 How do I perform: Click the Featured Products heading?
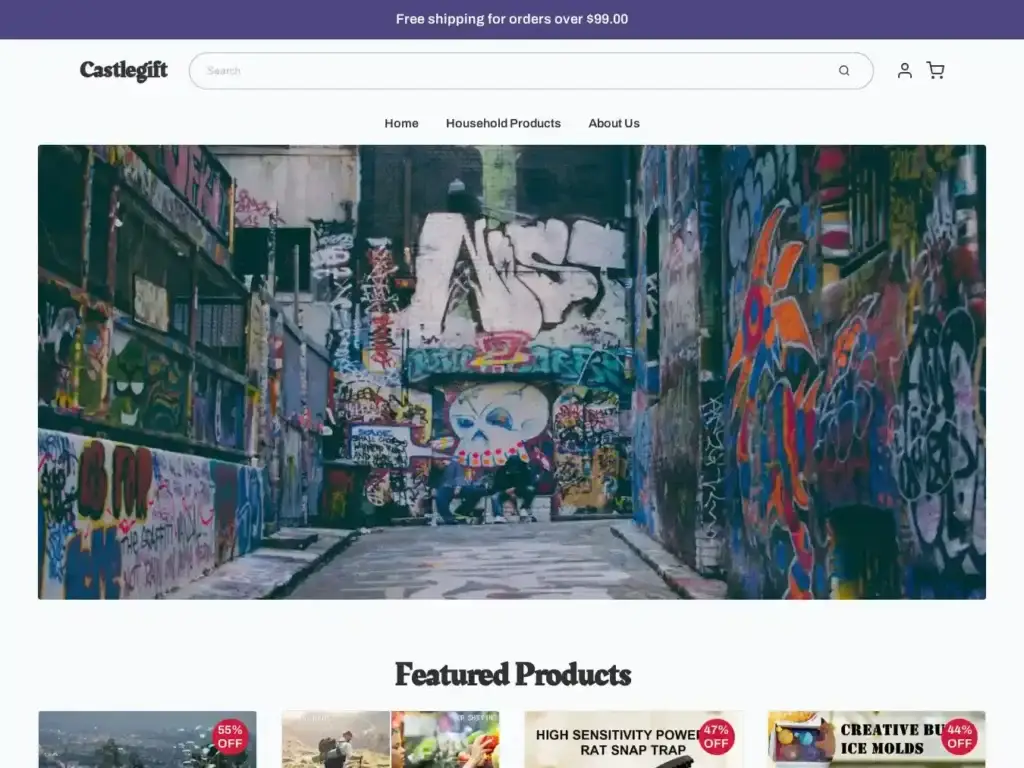click(x=512, y=674)
